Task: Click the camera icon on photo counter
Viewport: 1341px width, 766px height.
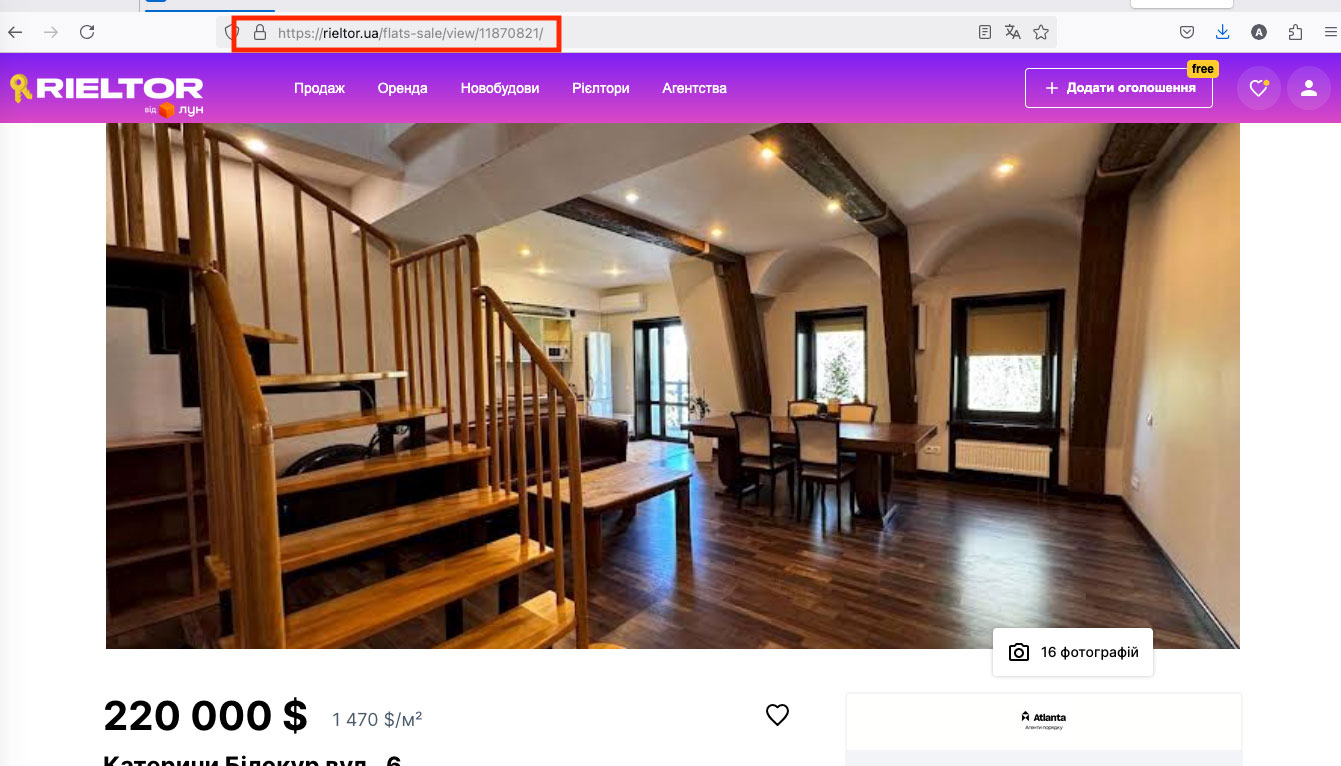Action: (1018, 652)
